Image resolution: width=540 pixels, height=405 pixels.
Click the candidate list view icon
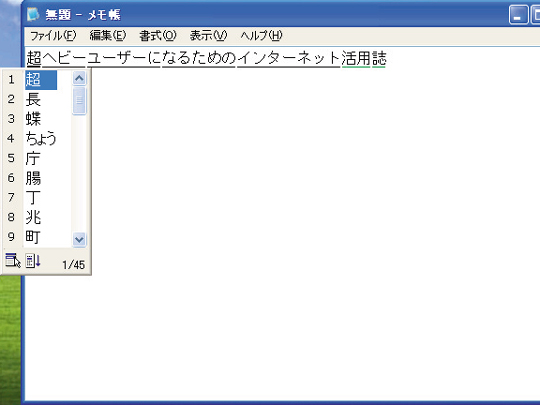tap(12, 260)
